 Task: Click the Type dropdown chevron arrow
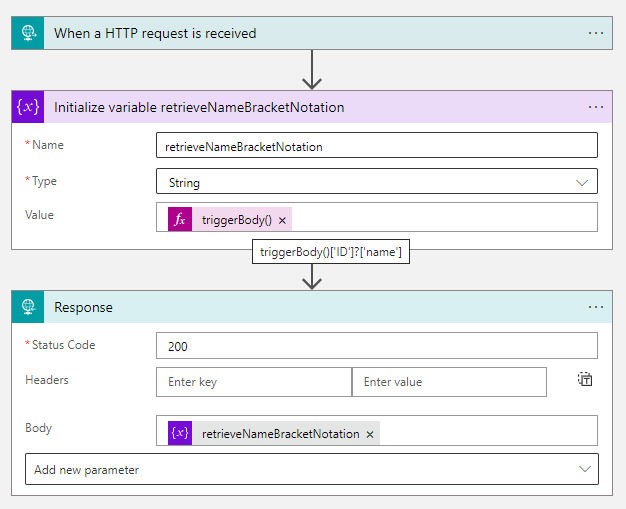582,183
